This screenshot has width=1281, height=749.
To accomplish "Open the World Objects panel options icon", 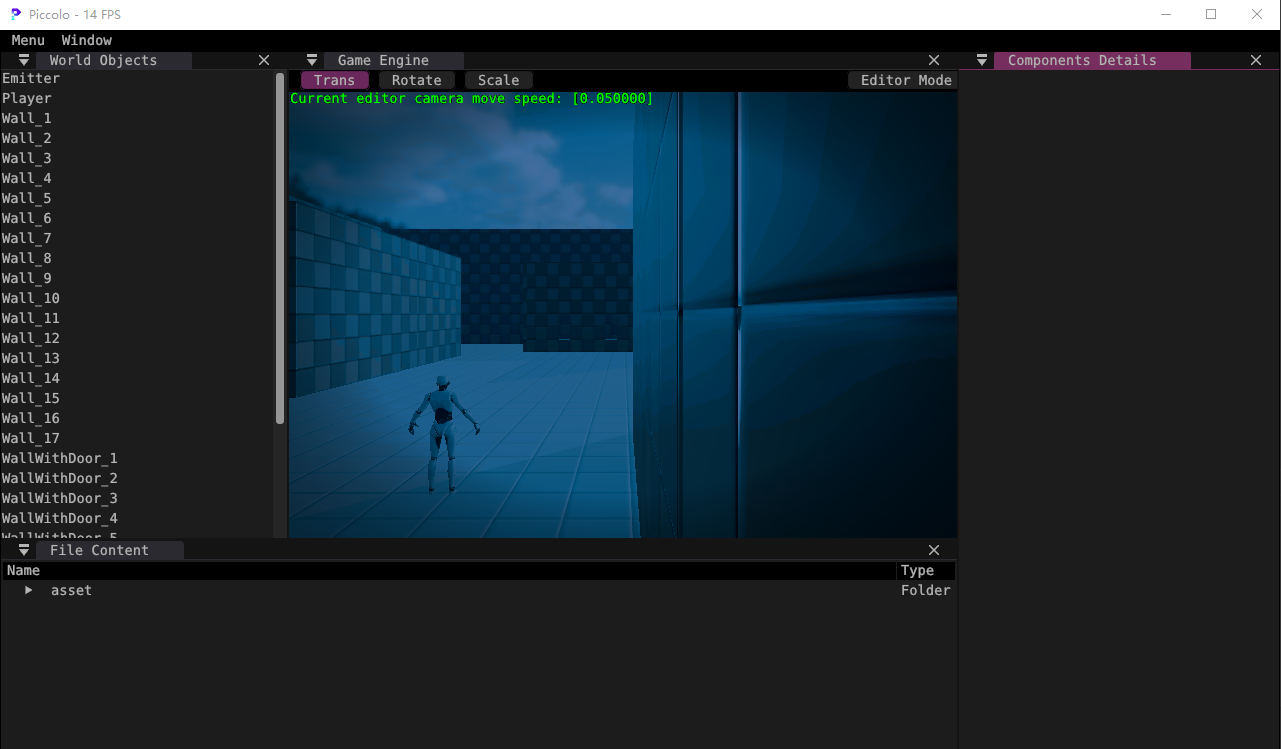I will tap(21, 60).
